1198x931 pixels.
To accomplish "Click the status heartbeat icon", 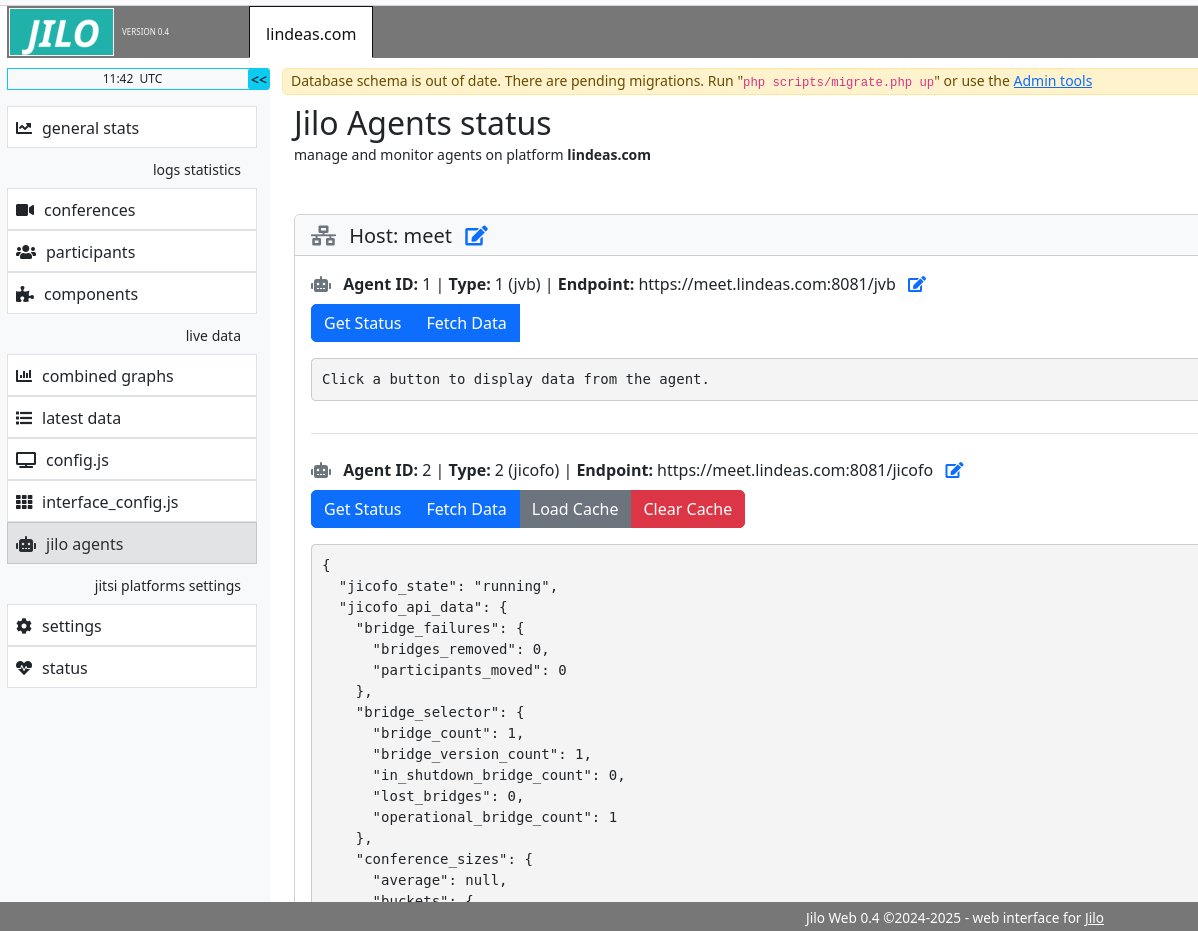I will (24, 668).
